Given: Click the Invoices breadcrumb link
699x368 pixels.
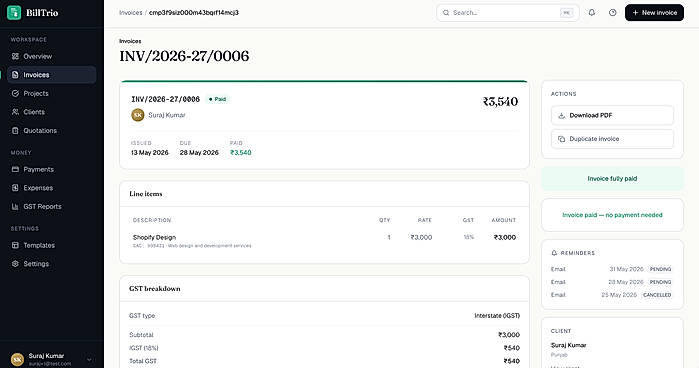Looking at the screenshot, I should coord(131,12).
